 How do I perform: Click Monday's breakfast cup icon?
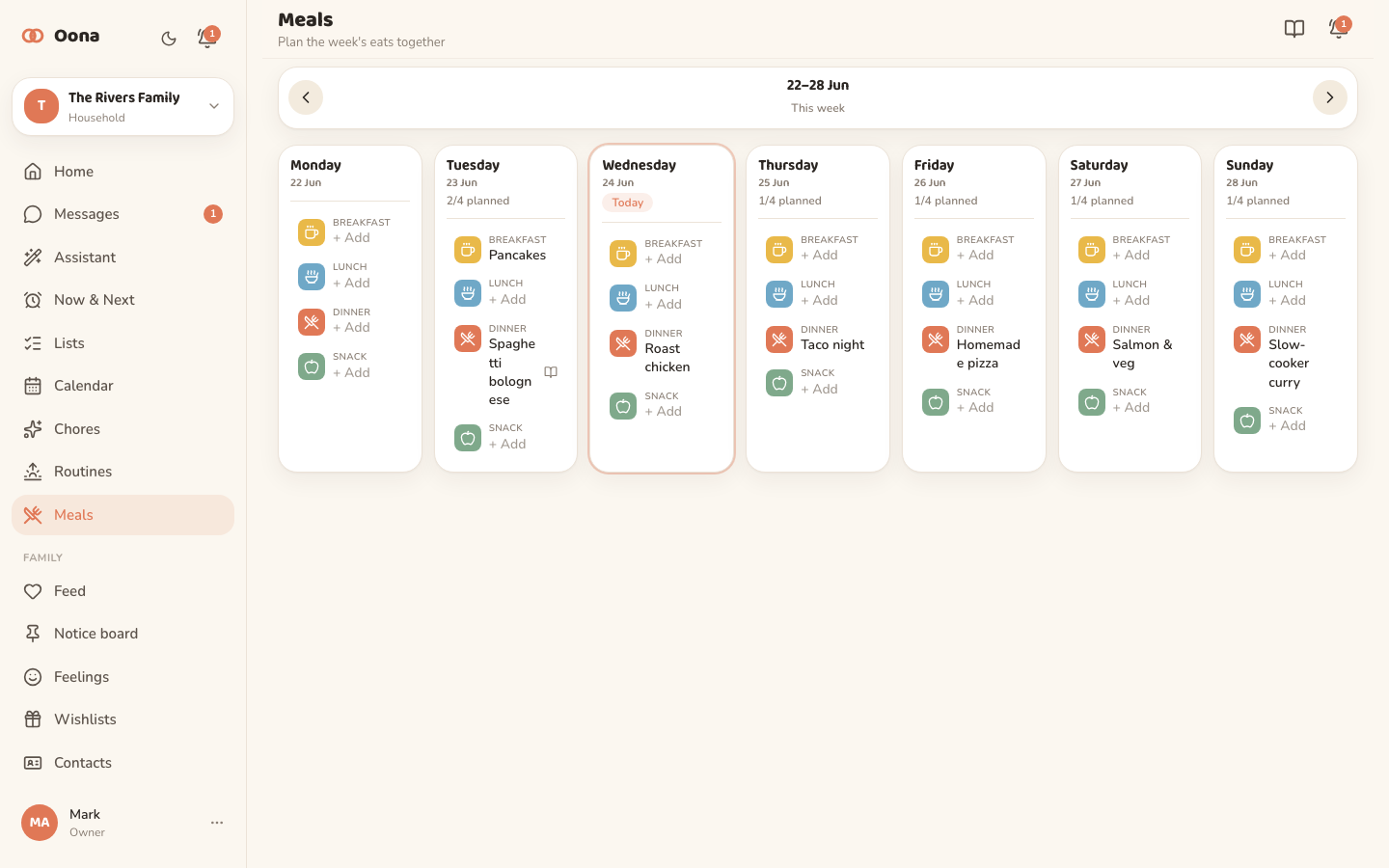tap(312, 231)
